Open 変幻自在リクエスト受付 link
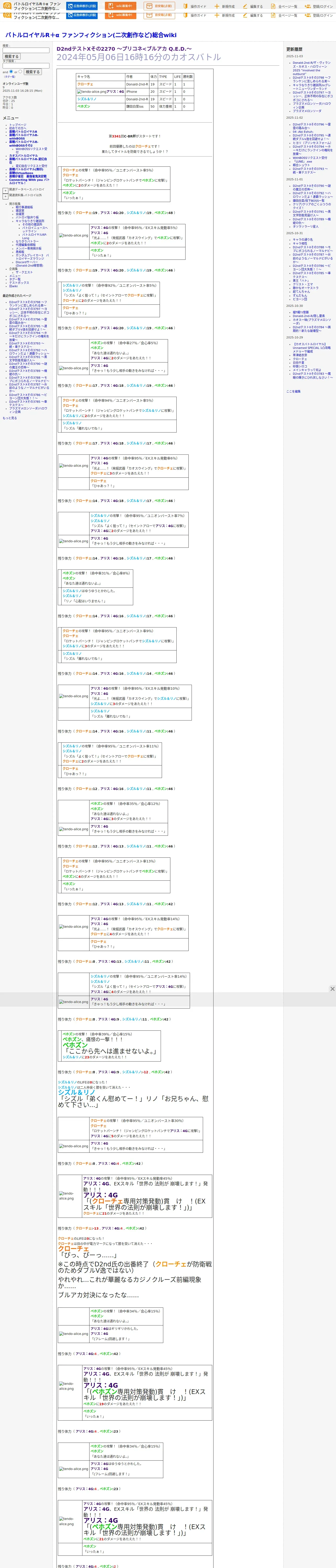 [31, 166]
